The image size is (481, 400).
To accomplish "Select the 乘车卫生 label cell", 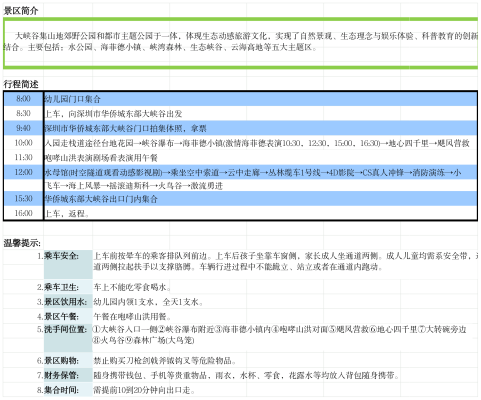I will 68,287.
